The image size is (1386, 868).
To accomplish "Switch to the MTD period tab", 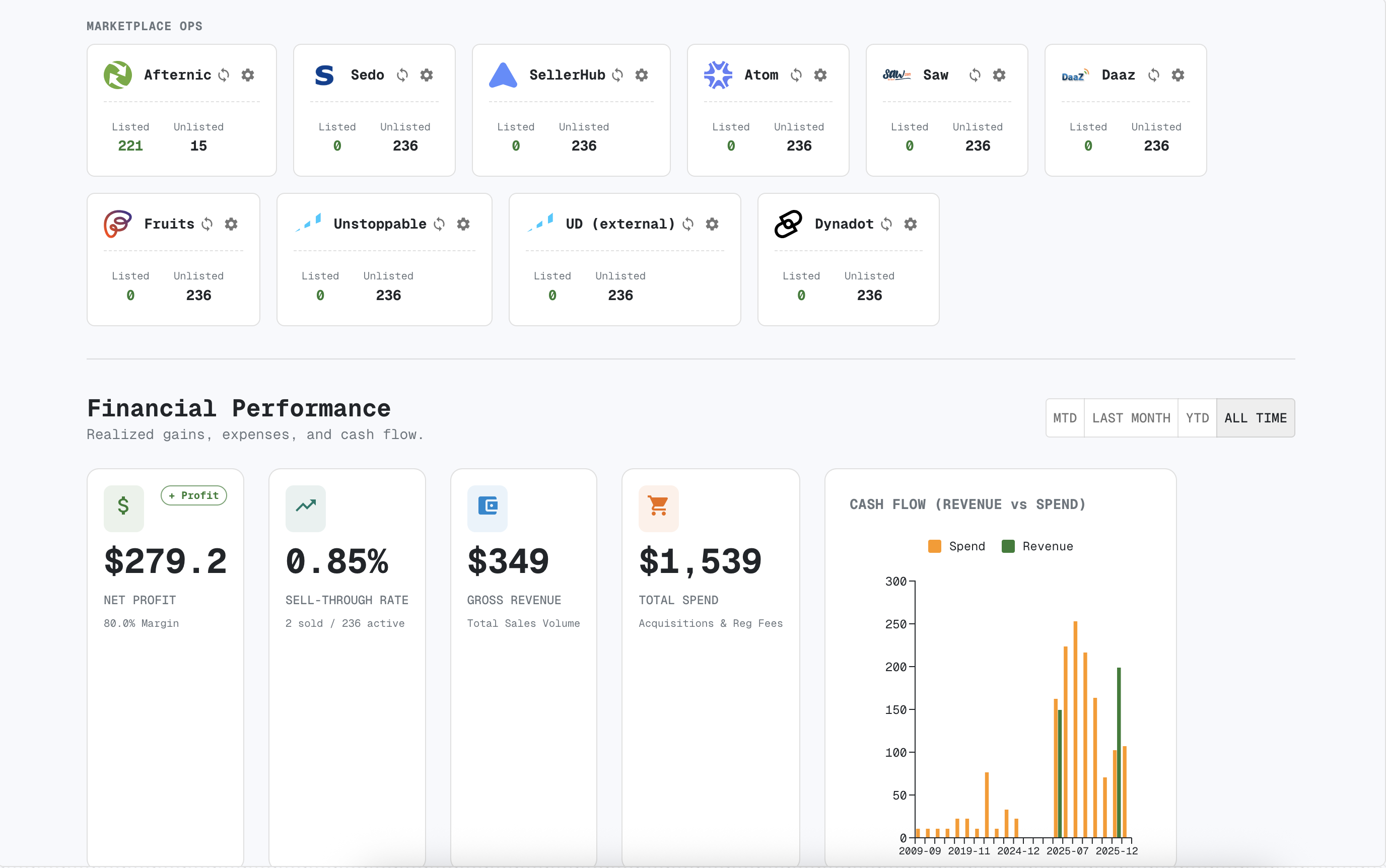I will 1065,418.
